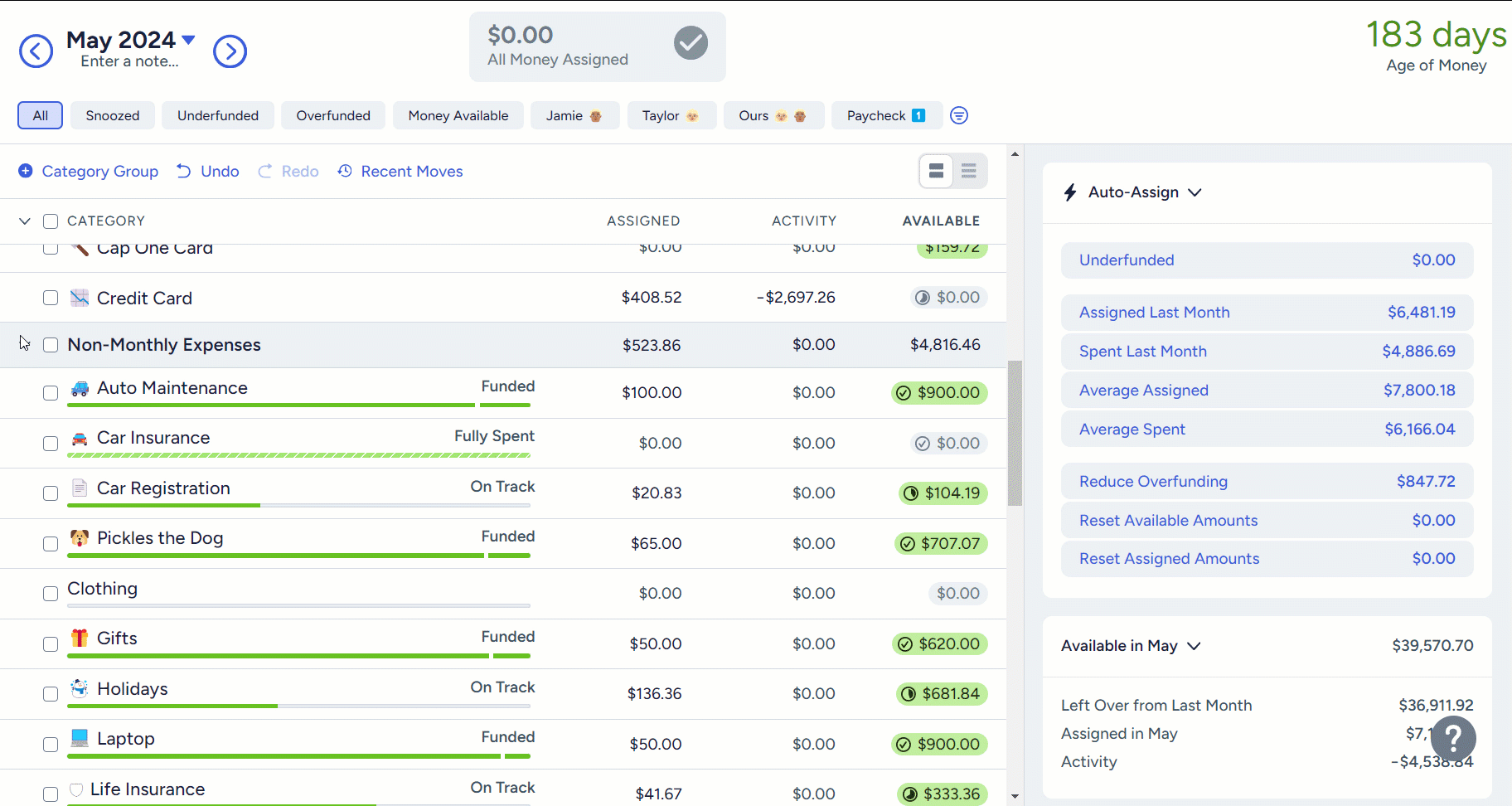Open the help question mark button
The width and height of the screenshot is (1512, 806).
pyautogui.click(x=1453, y=739)
